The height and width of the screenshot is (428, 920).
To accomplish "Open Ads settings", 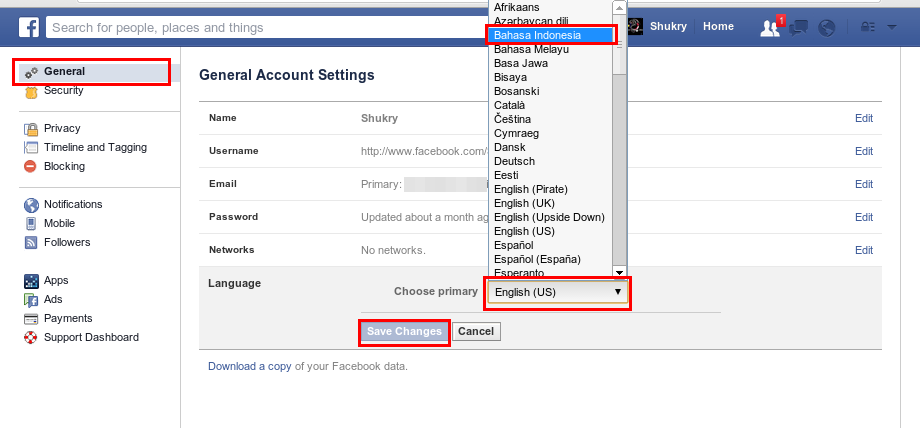I will pos(53,299).
